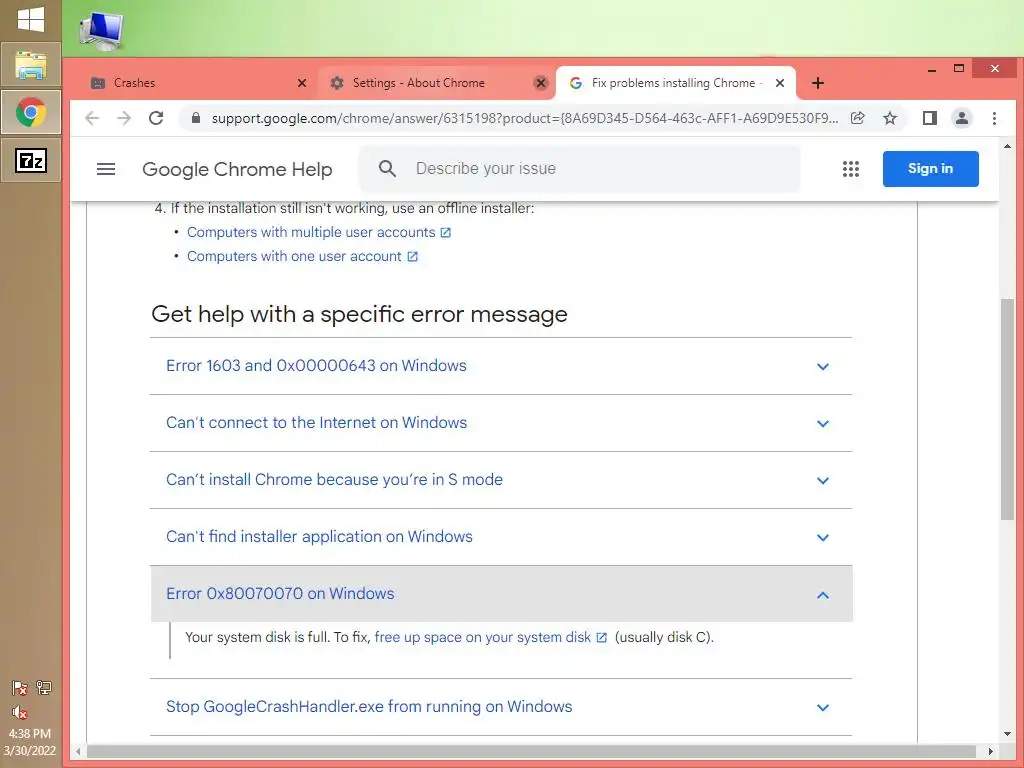Click chevron for Can't find installer row
Screen dimensions: 1024x768
coord(823,537)
